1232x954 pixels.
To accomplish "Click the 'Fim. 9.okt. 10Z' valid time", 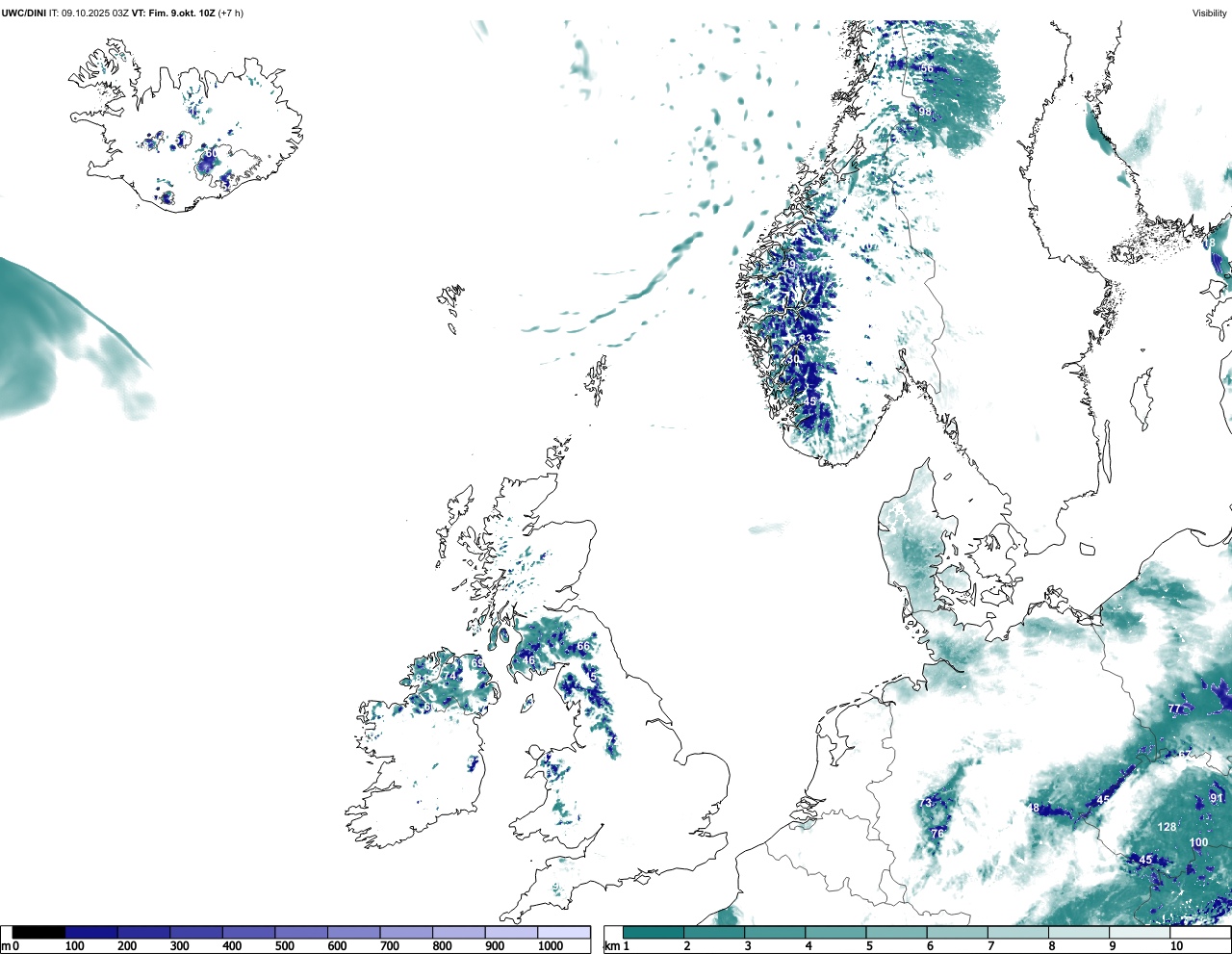I will (183, 13).
